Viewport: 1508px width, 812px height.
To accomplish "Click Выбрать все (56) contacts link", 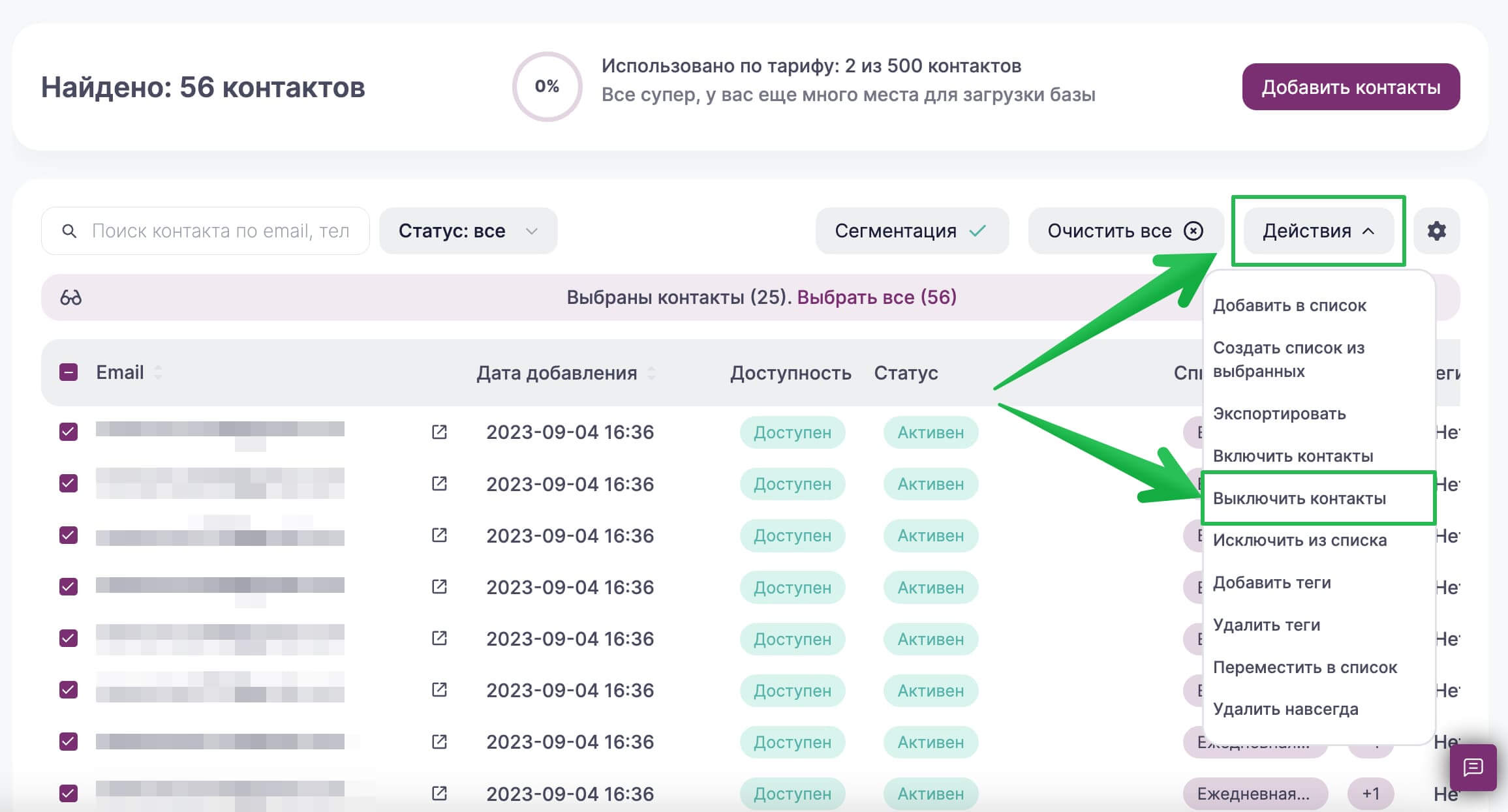I will coord(876,297).
